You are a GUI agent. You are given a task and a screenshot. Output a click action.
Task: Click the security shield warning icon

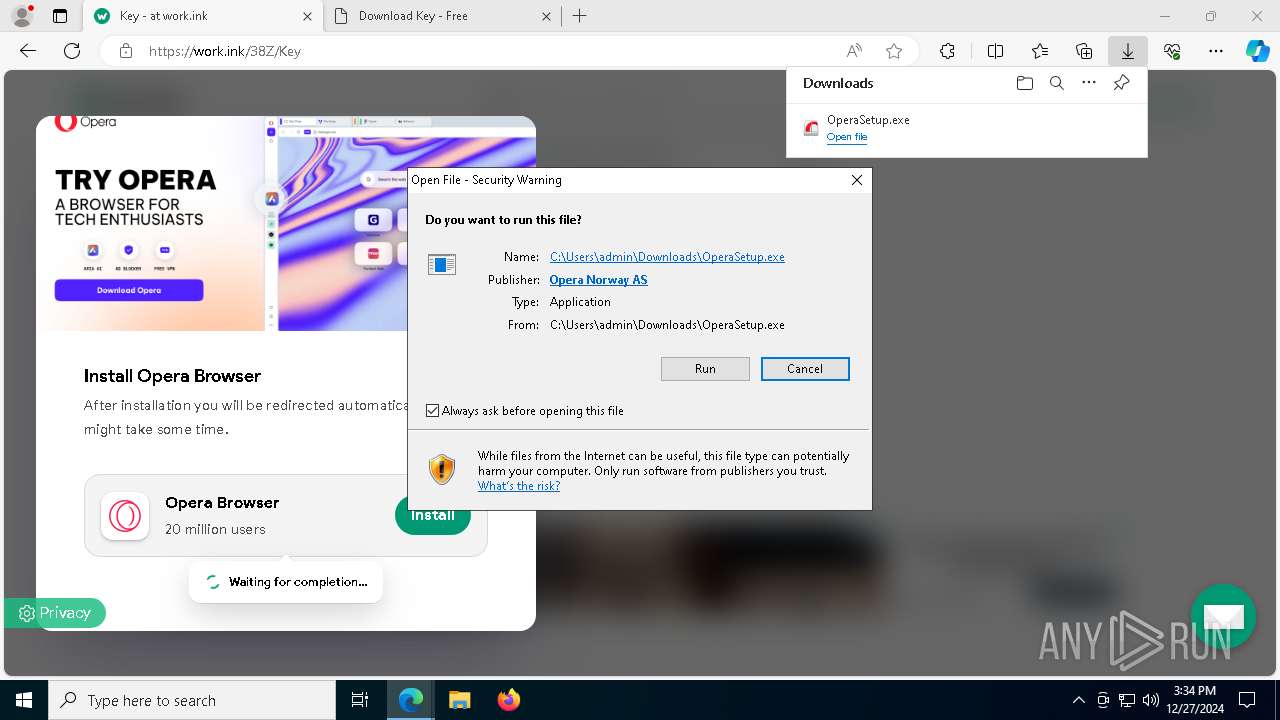[x=442, y=469]
